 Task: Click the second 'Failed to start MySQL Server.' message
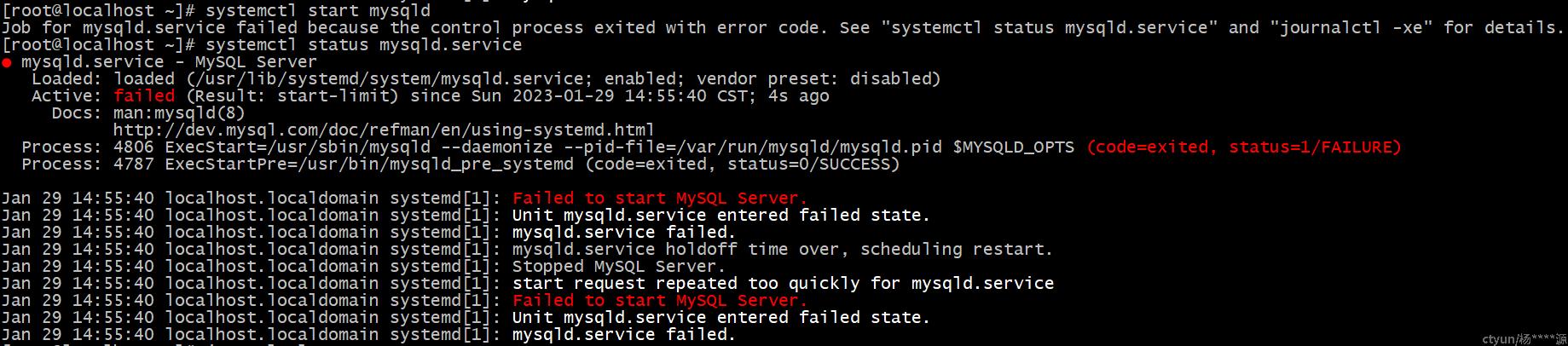point(660,301)
